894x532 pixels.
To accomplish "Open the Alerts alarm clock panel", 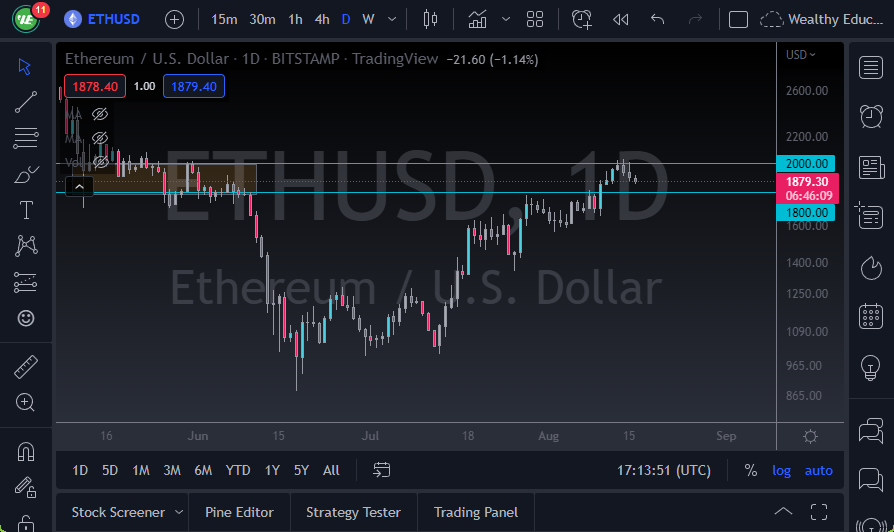I will (x=871, y=116).
